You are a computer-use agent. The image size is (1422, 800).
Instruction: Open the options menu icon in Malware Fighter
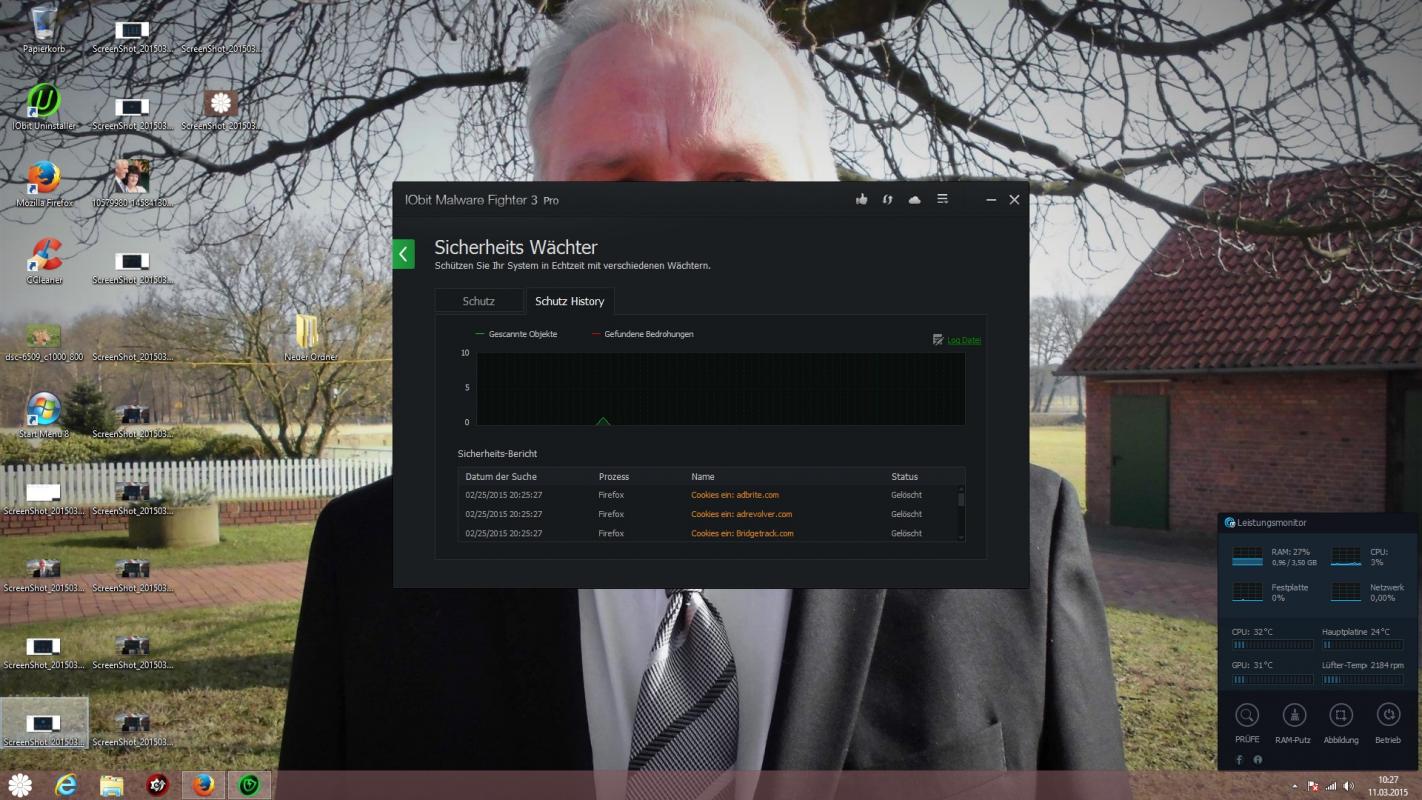coord(942,200)
